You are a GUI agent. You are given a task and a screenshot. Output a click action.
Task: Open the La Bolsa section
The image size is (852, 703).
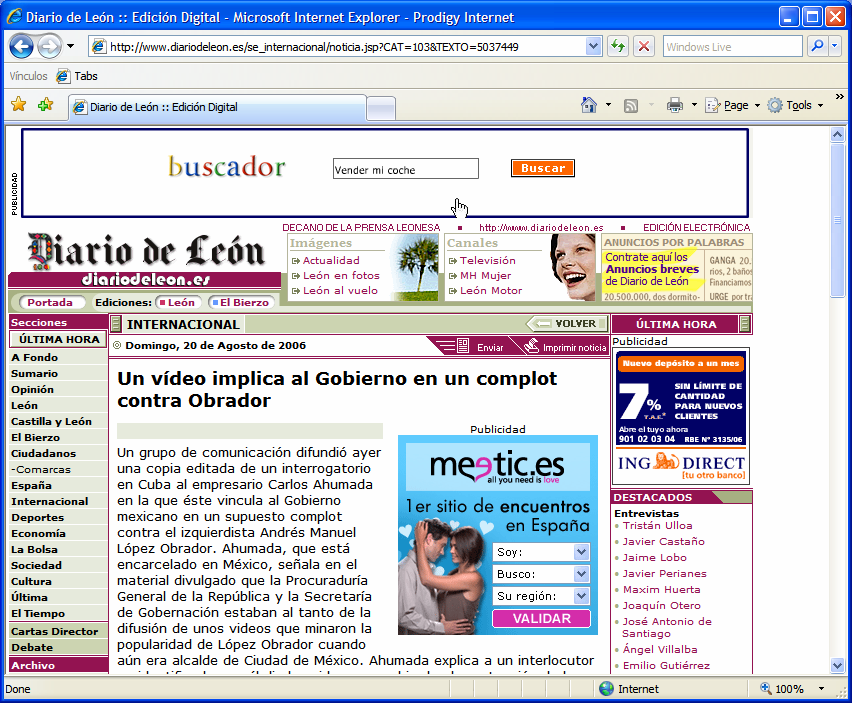click(34, 550)
